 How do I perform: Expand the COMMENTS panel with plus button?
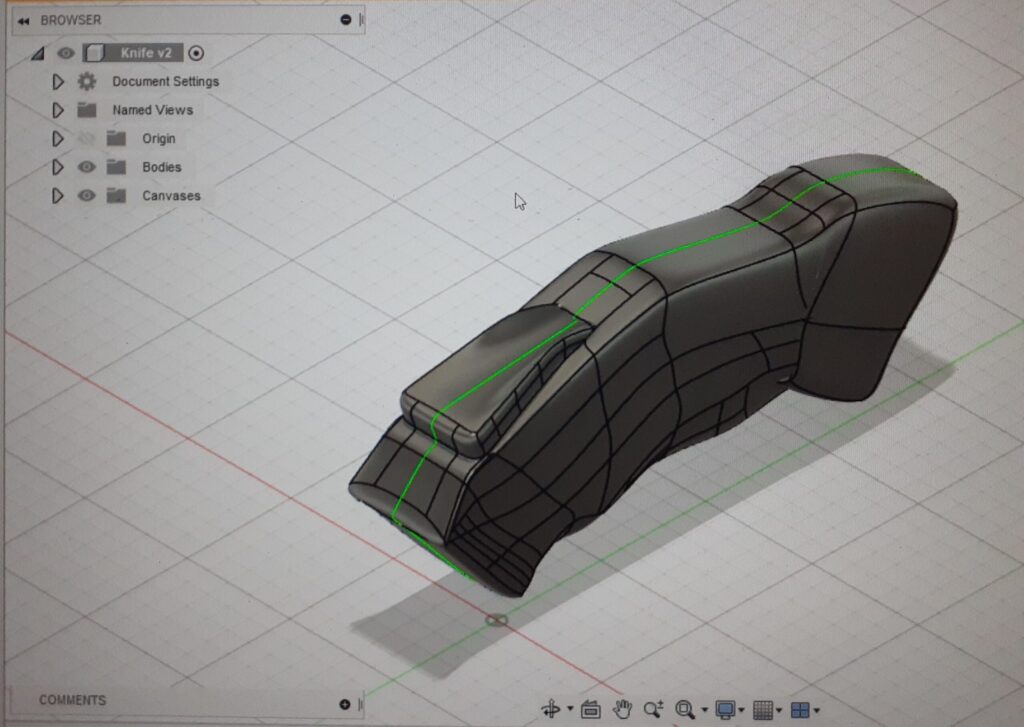pos(345,704)
